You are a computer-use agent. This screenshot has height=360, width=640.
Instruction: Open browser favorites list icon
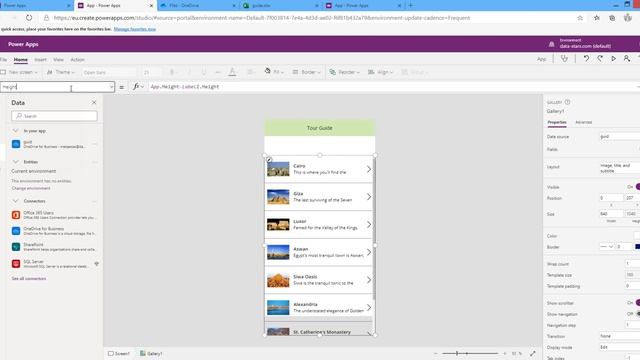597,18
